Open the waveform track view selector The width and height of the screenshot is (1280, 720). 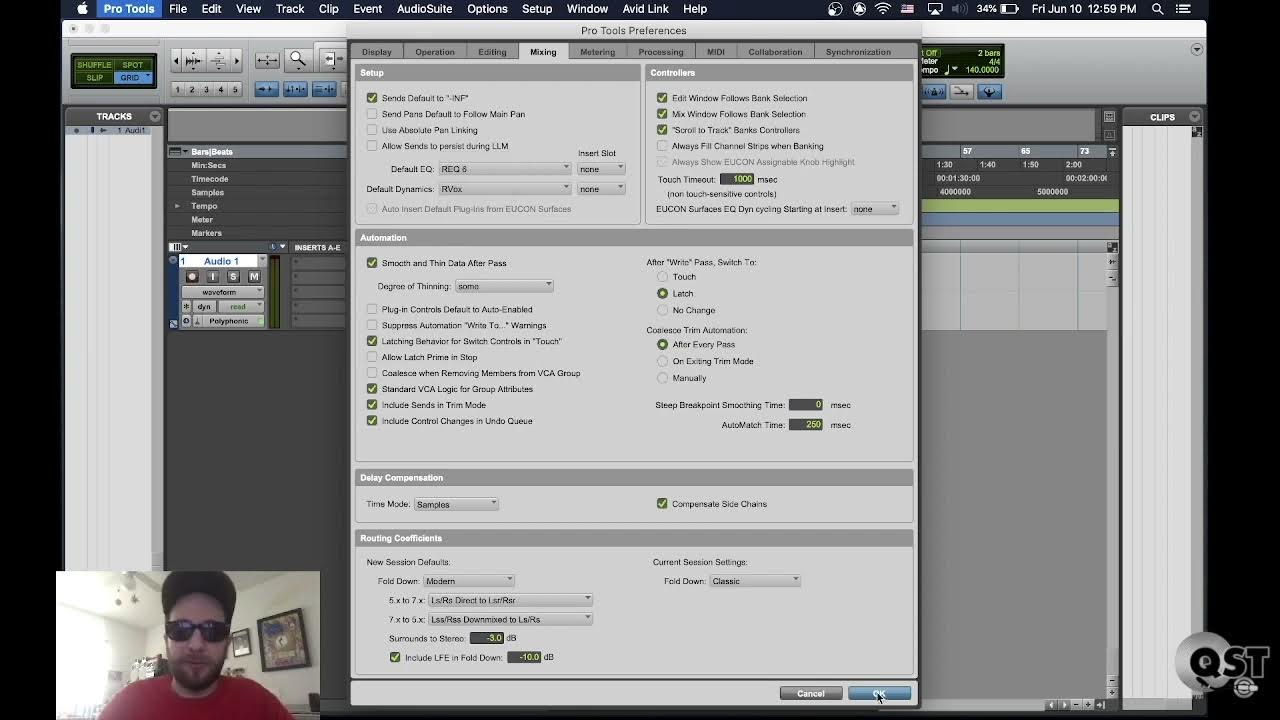[222, 292]
